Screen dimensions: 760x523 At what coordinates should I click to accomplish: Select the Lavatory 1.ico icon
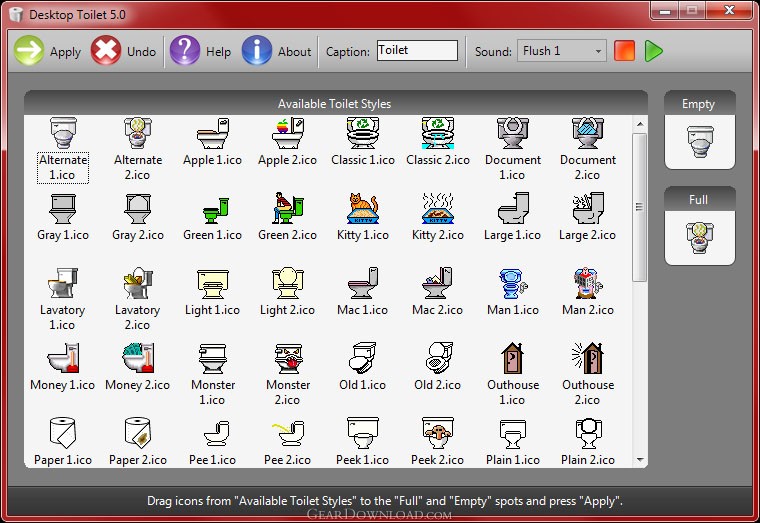[x=63, y=283]
